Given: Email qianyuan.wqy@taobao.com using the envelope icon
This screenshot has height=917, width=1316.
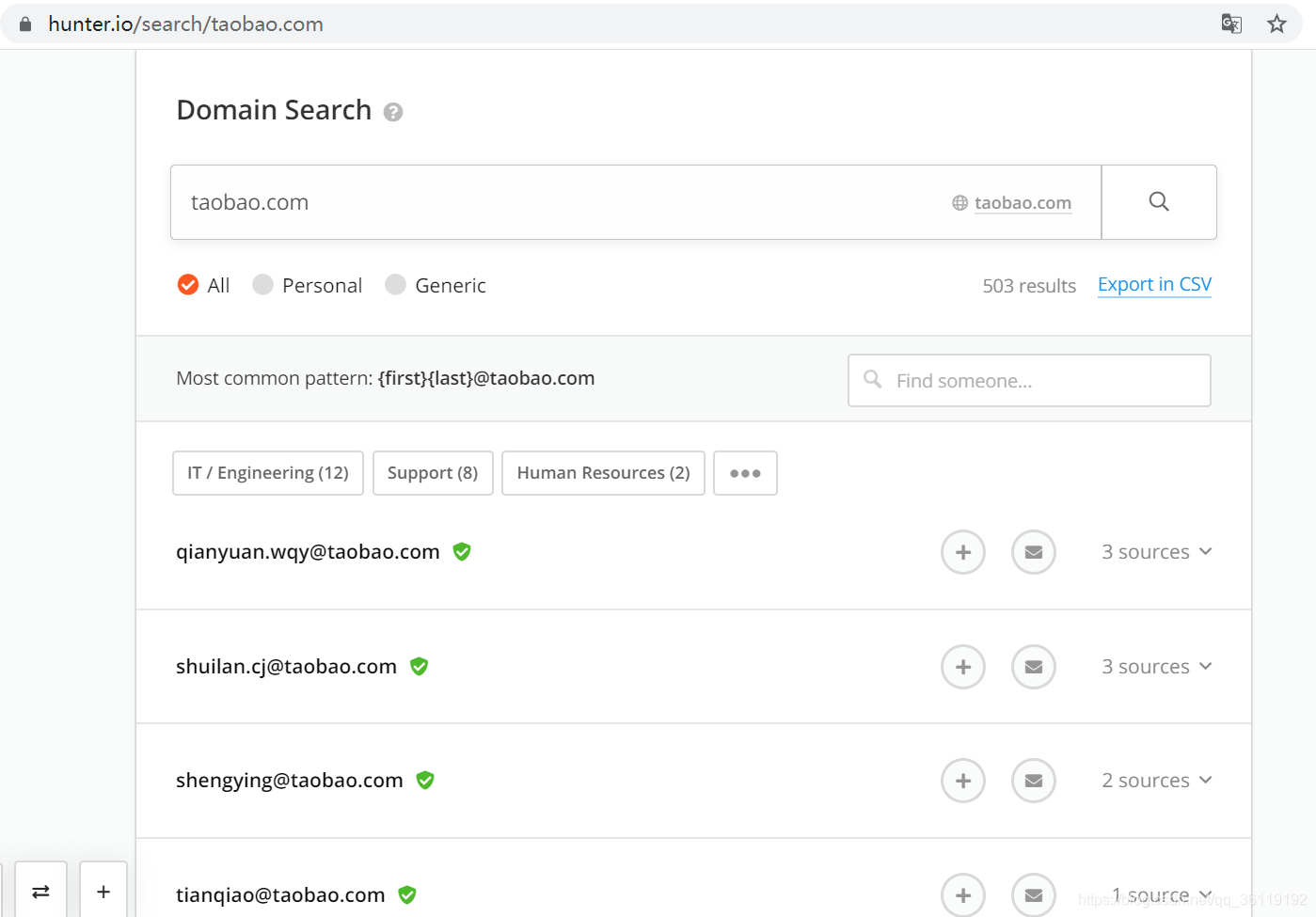Looking at the screenshot, I should point(1034,552).
